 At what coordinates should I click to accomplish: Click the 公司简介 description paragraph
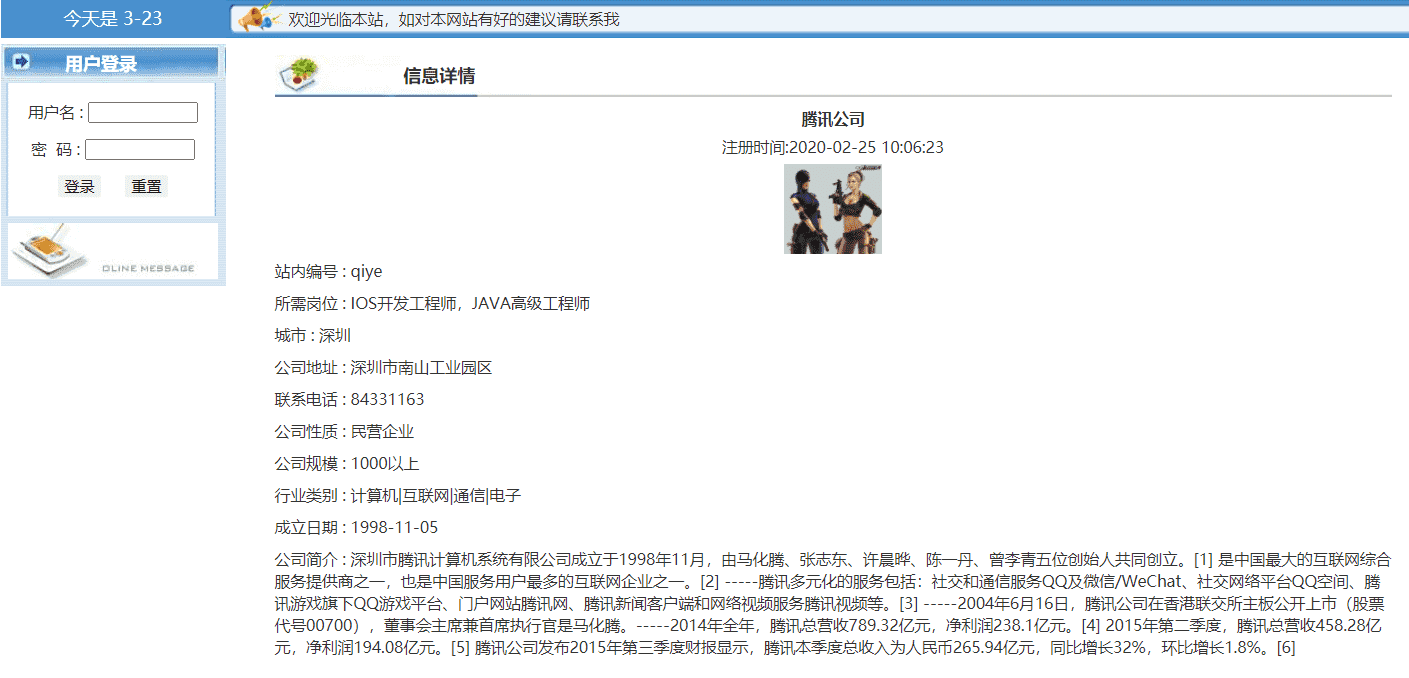(x=833, y=603)
